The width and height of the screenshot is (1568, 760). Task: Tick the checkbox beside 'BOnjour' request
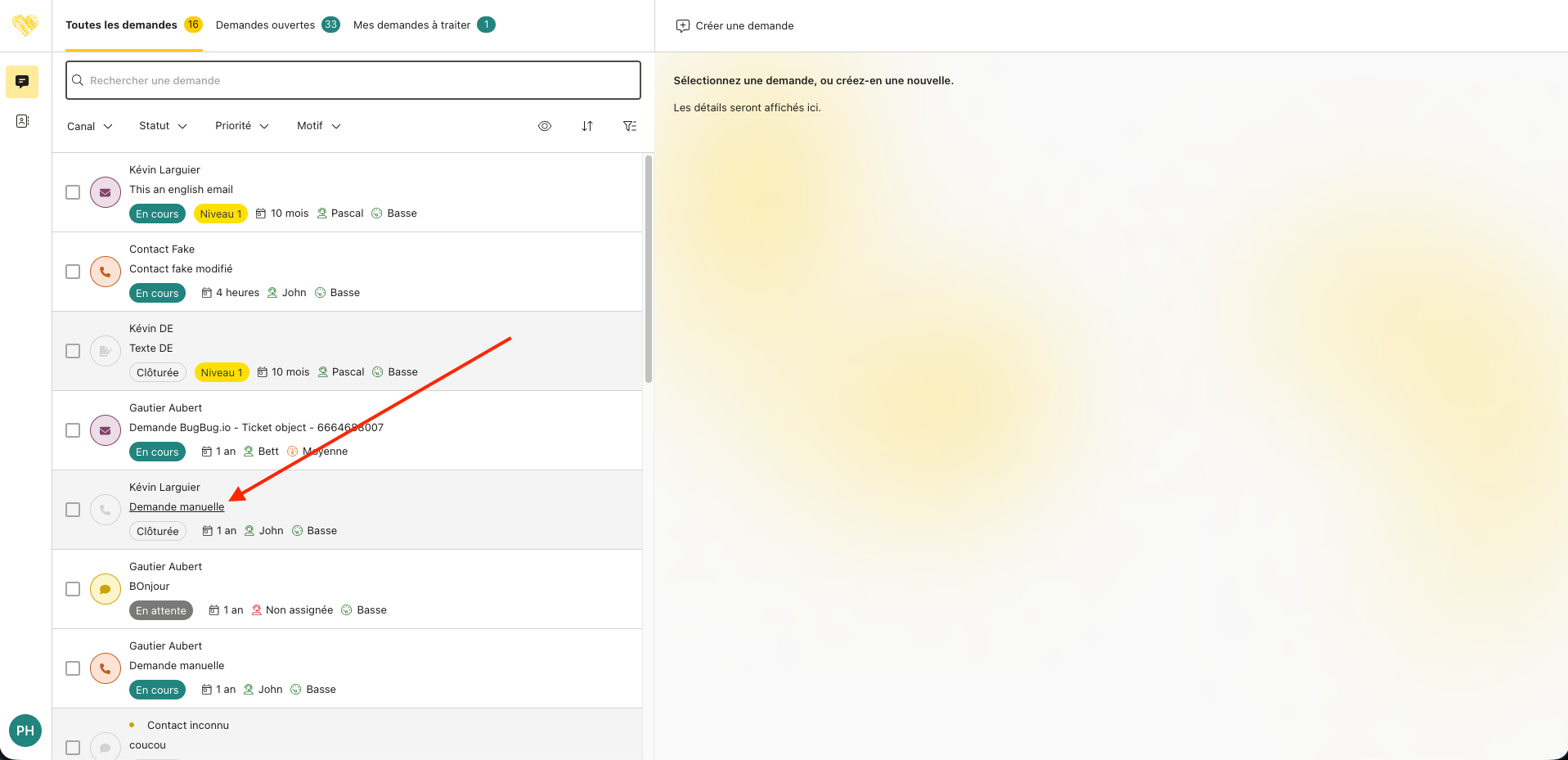(73, 589)
